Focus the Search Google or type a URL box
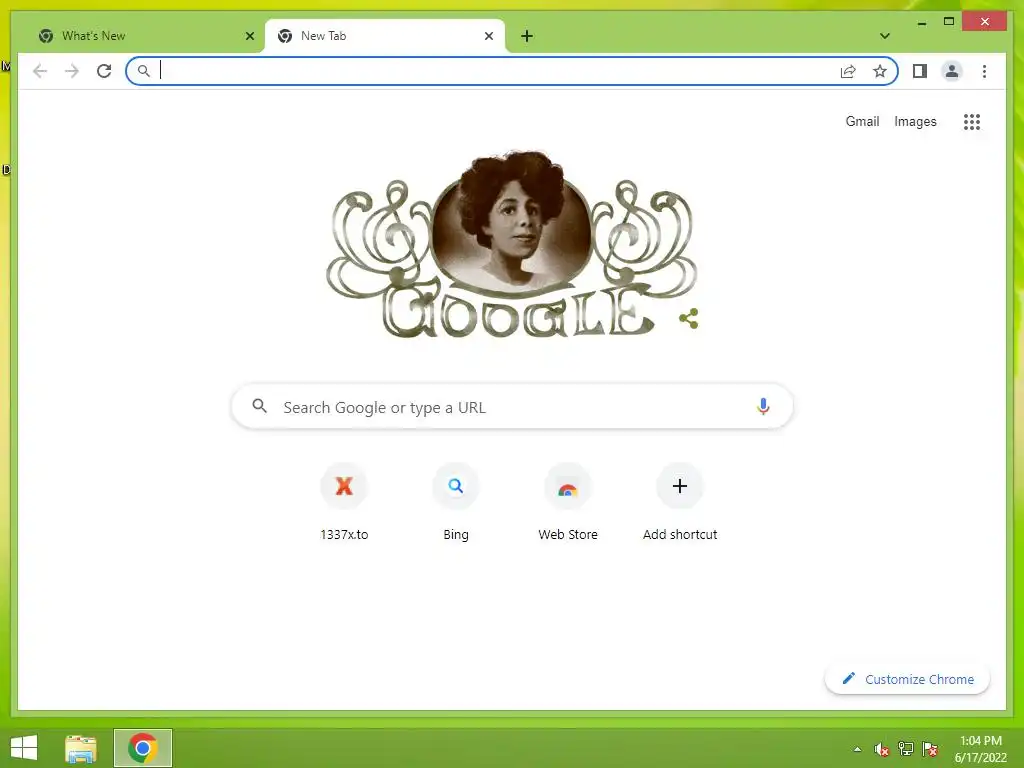1024x768 pixels. coord(512,406)
